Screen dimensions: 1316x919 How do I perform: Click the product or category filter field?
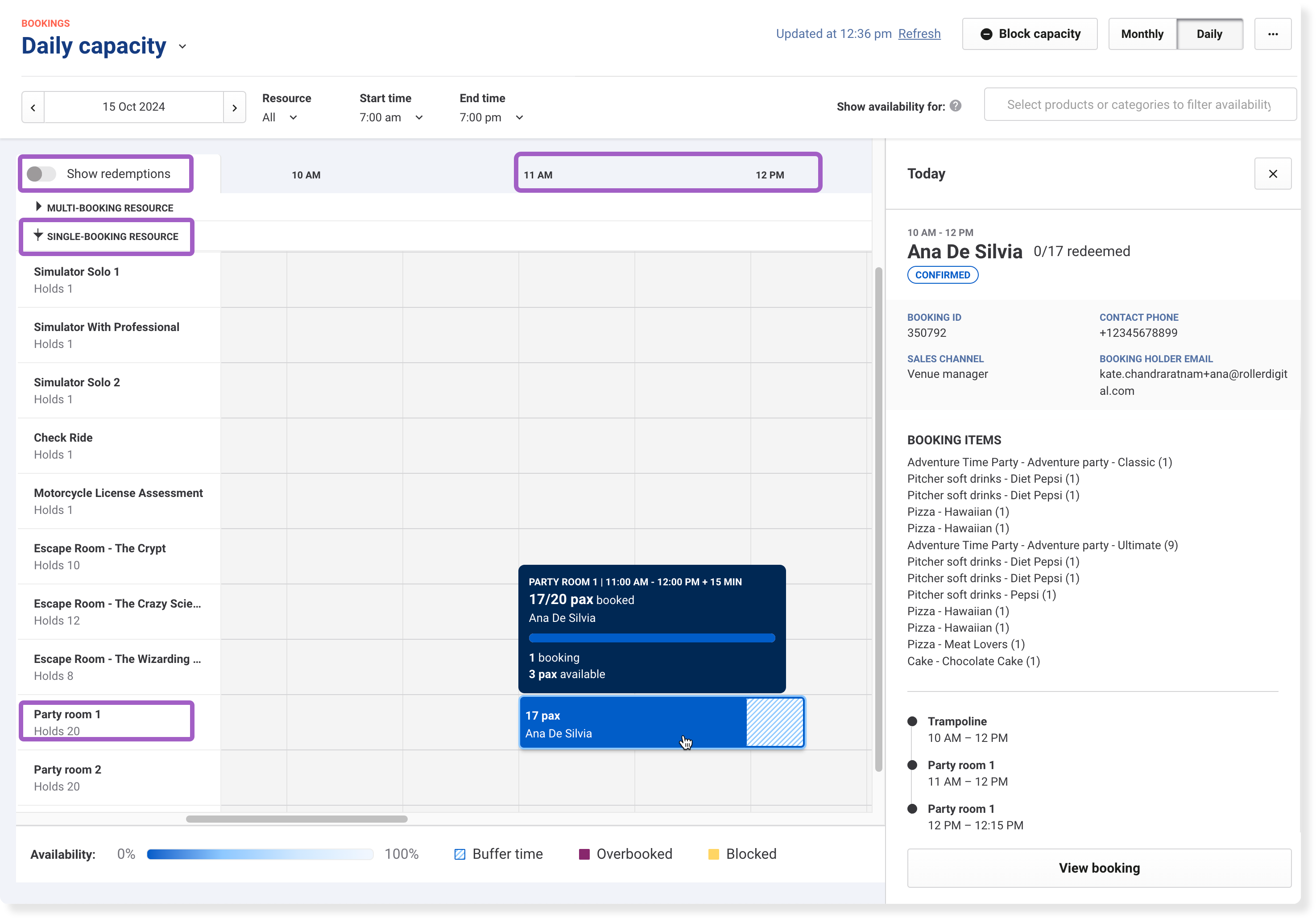coord(1140,104)
